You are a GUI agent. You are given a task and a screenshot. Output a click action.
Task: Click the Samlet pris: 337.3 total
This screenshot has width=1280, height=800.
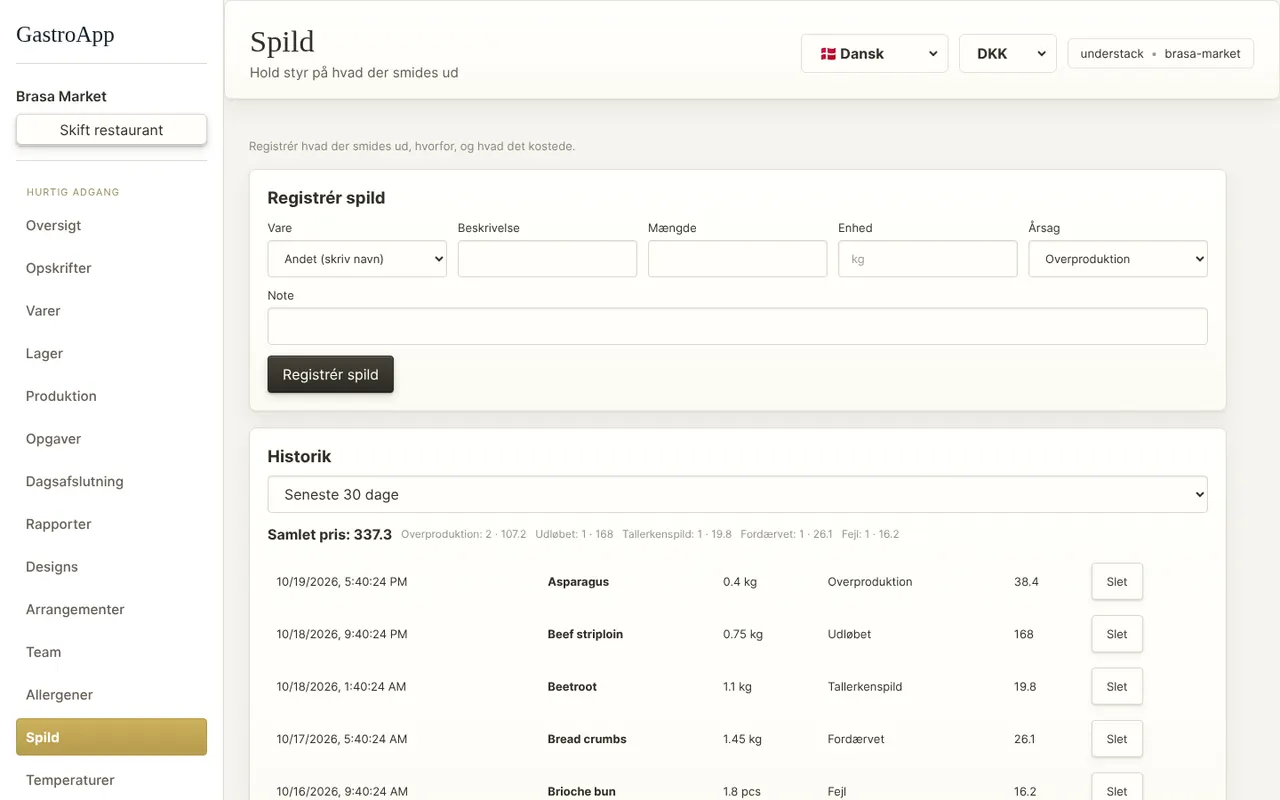pos(329,535)
